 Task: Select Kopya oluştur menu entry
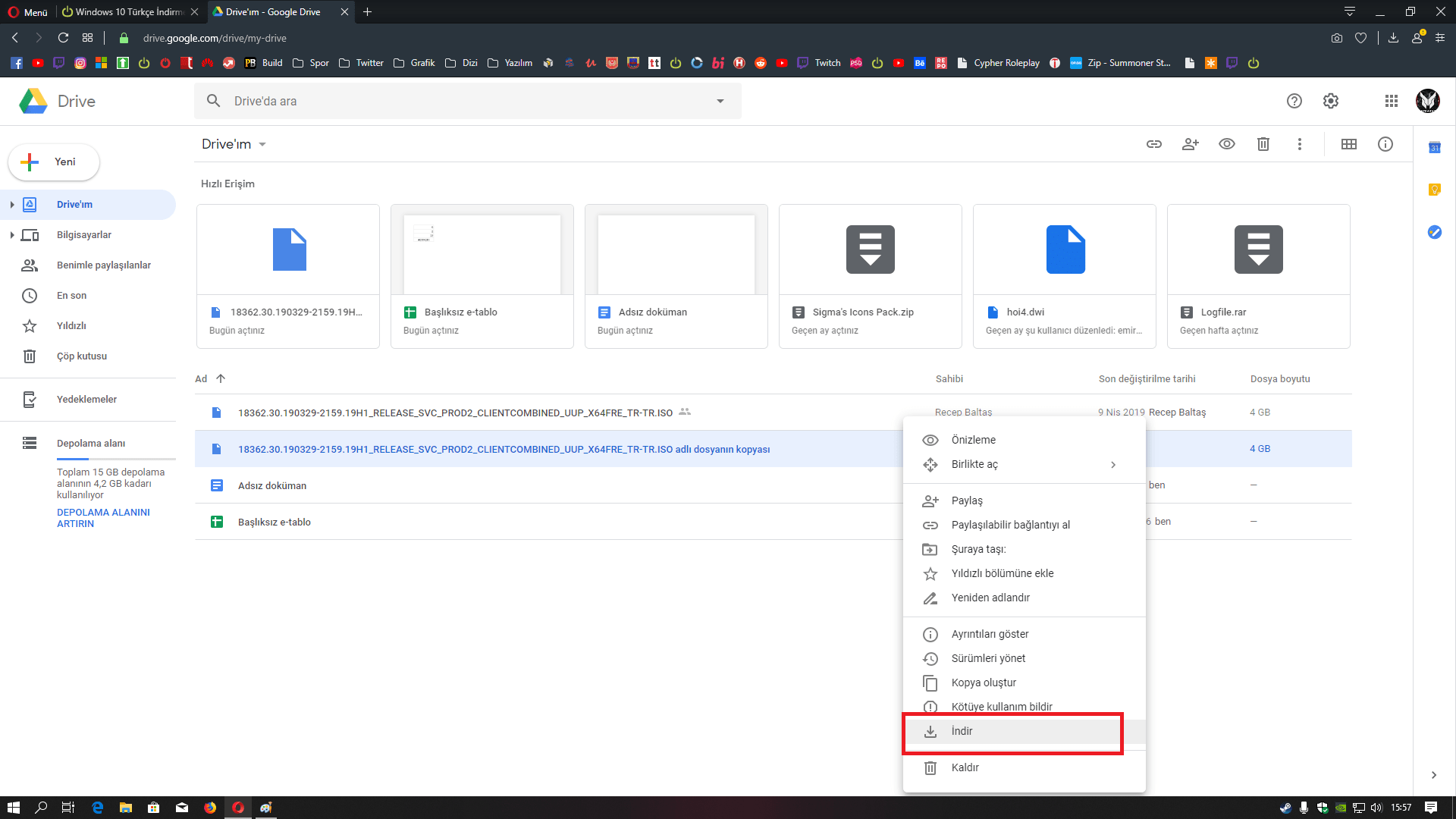pyautogui.click(x=983, y=682)
